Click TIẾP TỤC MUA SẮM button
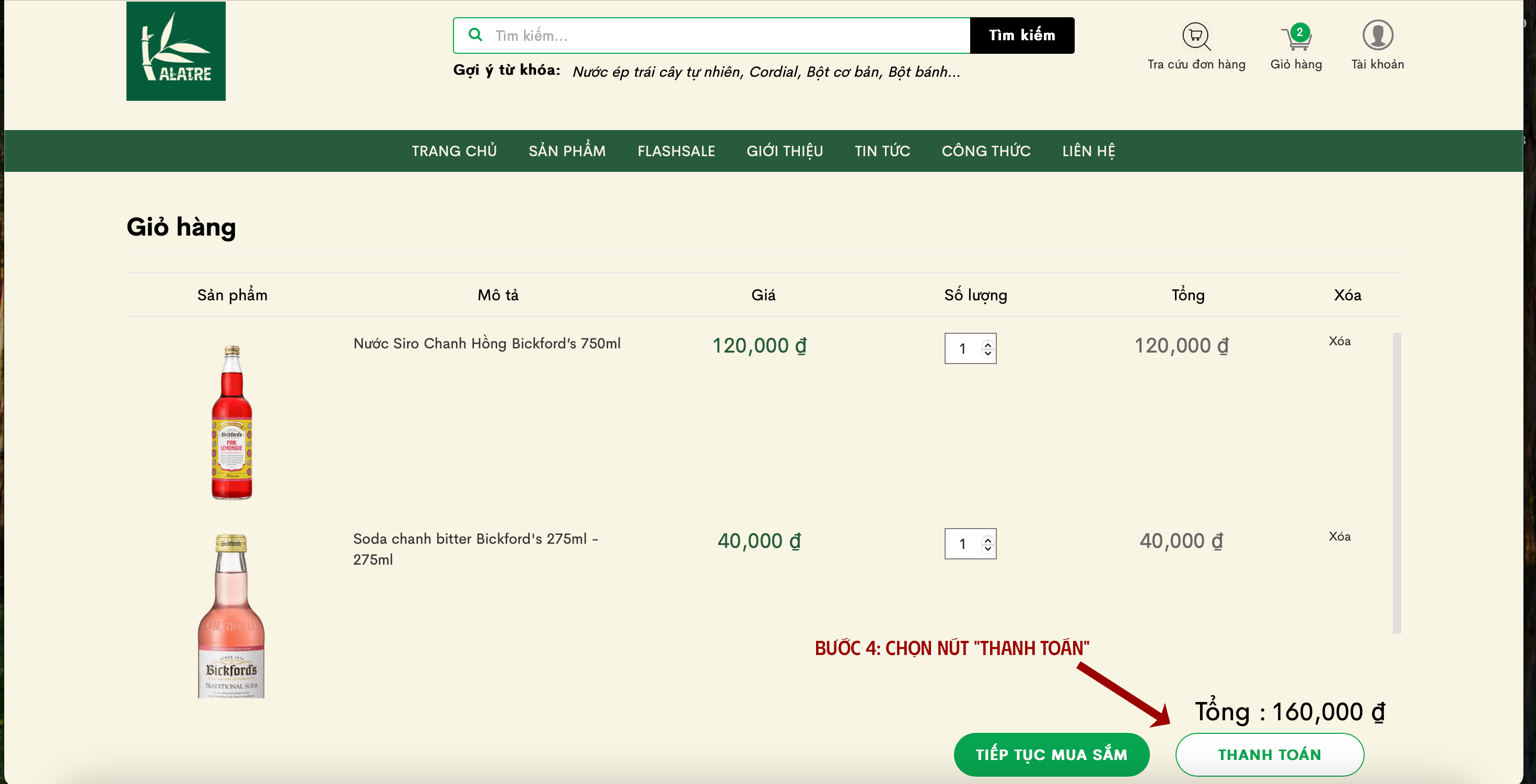 (1051, 754)
